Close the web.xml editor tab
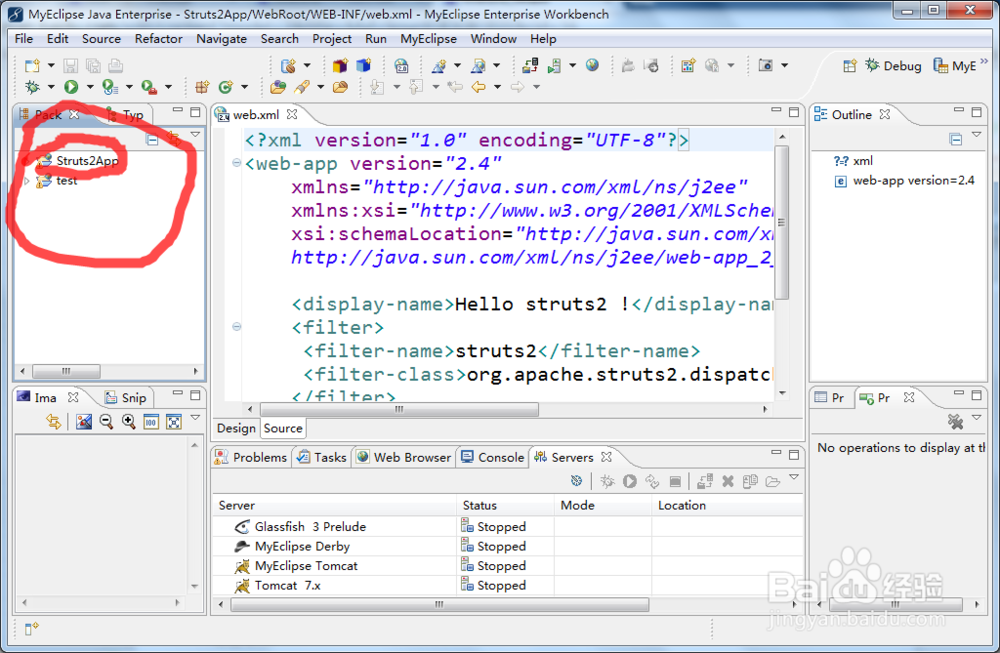The image size is (1000, 653). (x=292, y=114)
